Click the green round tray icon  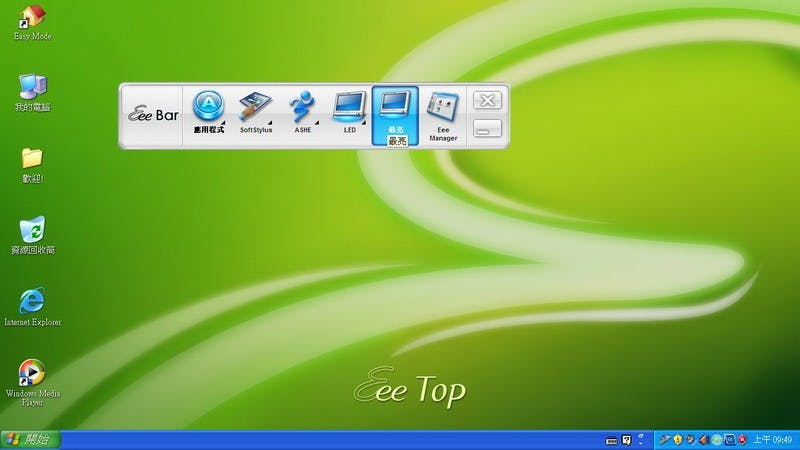(716, 440)
